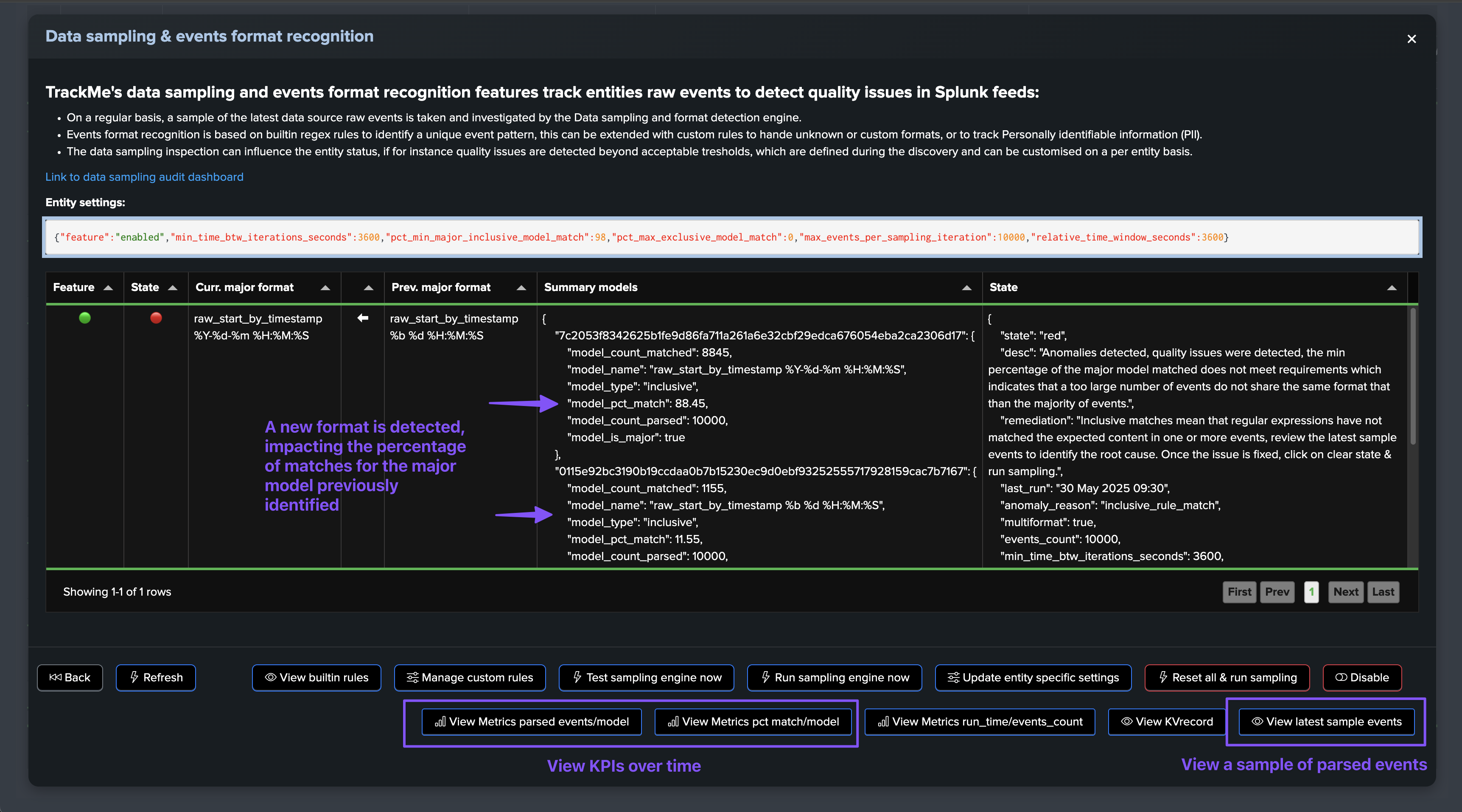Viewport: 1462px width, 812px height.
Task: Click View Metrics run_time/events_count button
Action: click(980, 722)
